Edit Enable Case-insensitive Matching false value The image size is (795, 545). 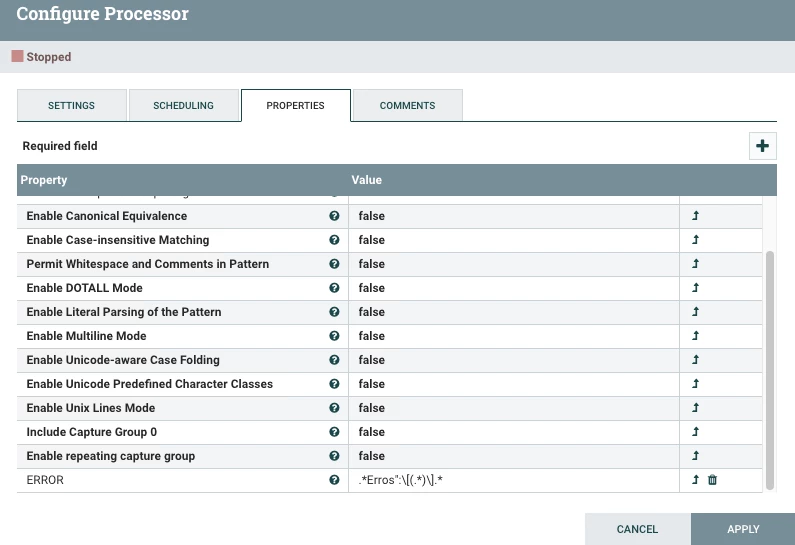pyautogui.click(x=514, y=240)
